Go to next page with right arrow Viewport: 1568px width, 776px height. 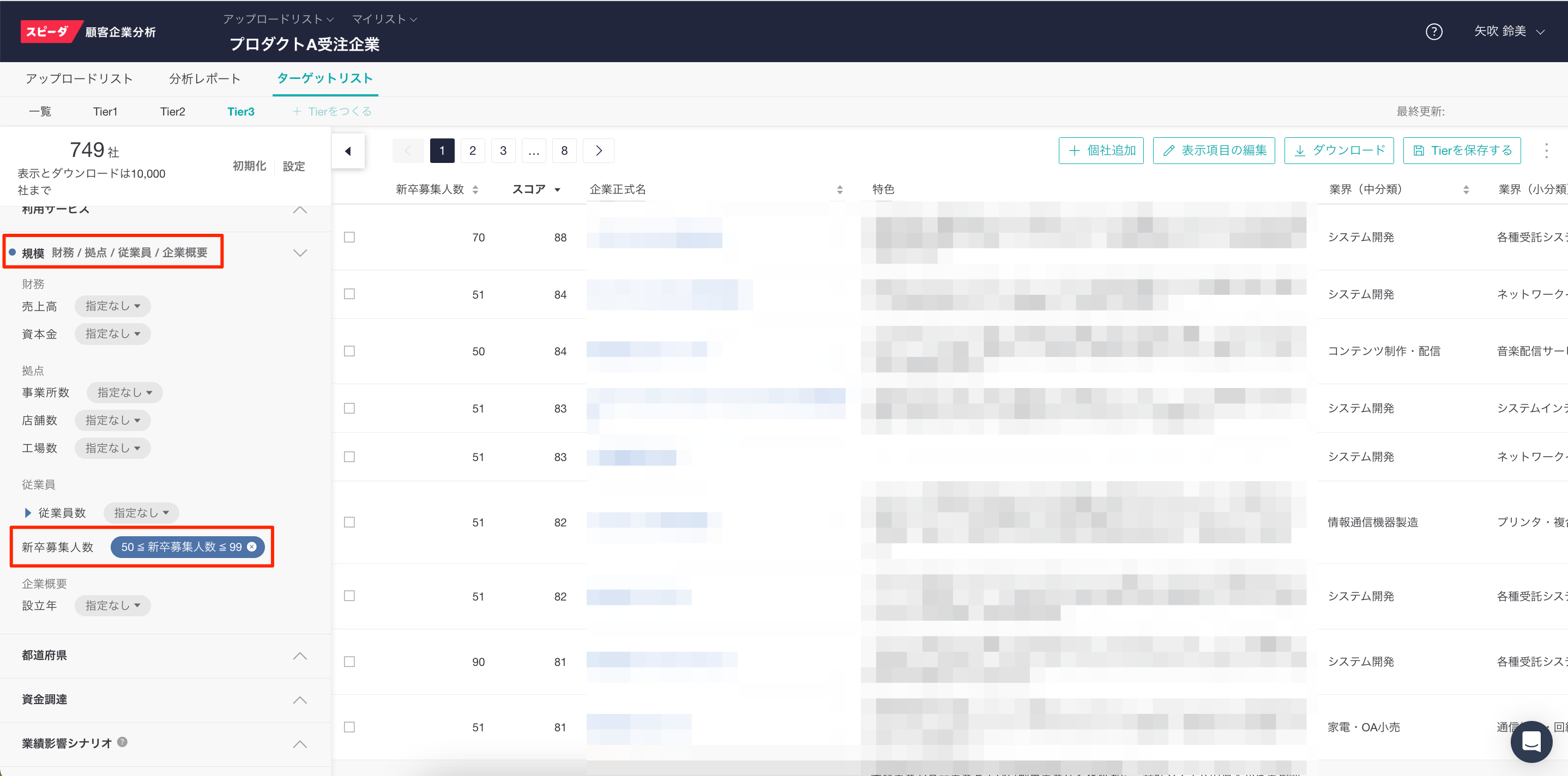598,151
